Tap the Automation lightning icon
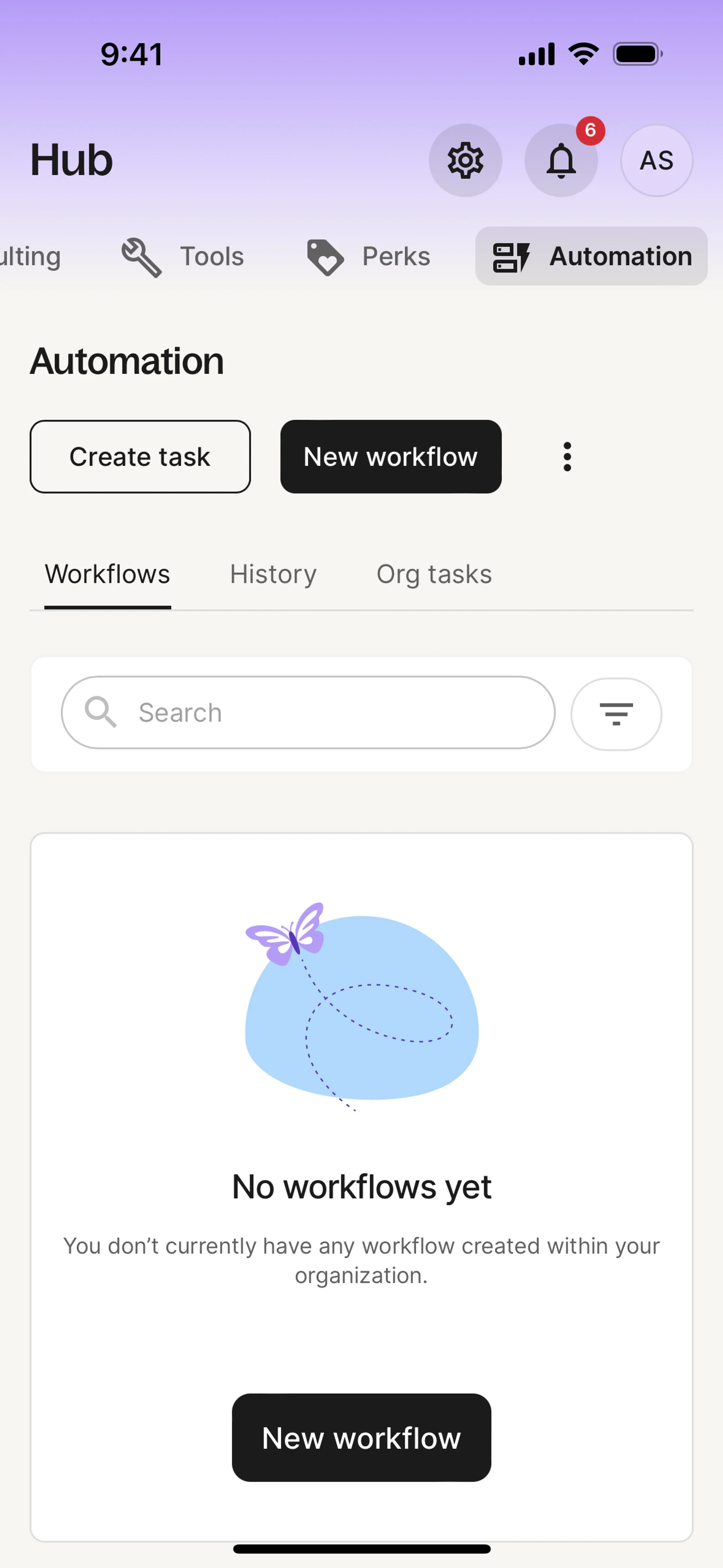 point(511,257)
